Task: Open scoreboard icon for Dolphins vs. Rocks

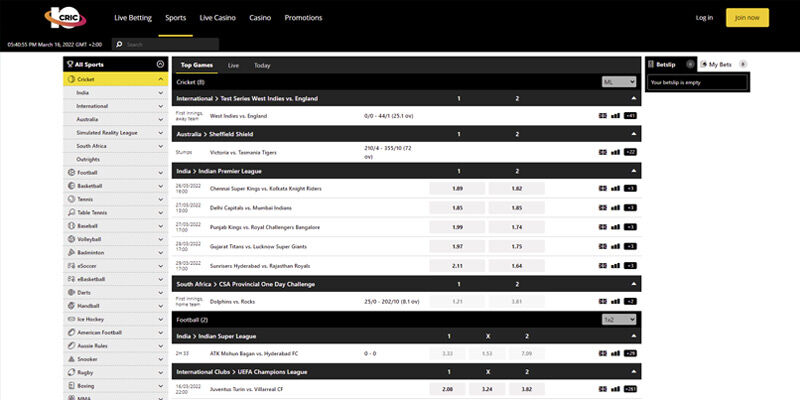Action: coord(603,302)
